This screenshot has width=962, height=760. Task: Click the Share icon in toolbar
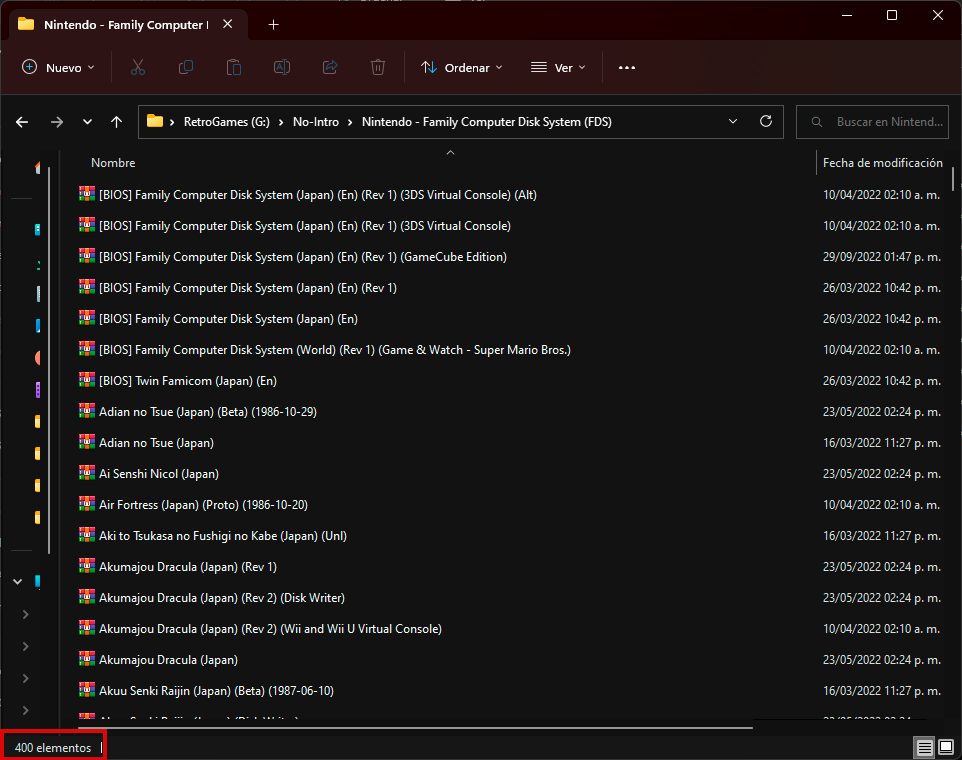[330, 67]
